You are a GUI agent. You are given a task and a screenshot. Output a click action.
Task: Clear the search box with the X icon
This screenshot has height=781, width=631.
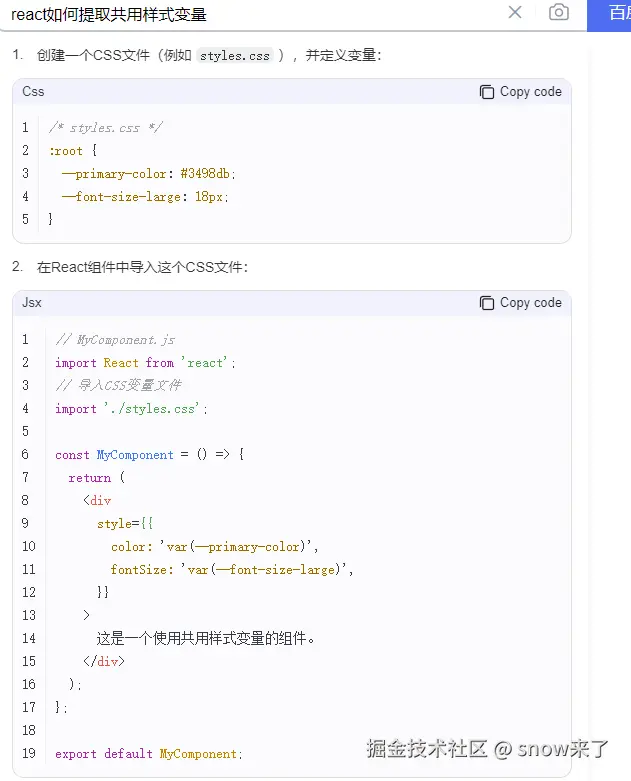(x=515, y=12)
